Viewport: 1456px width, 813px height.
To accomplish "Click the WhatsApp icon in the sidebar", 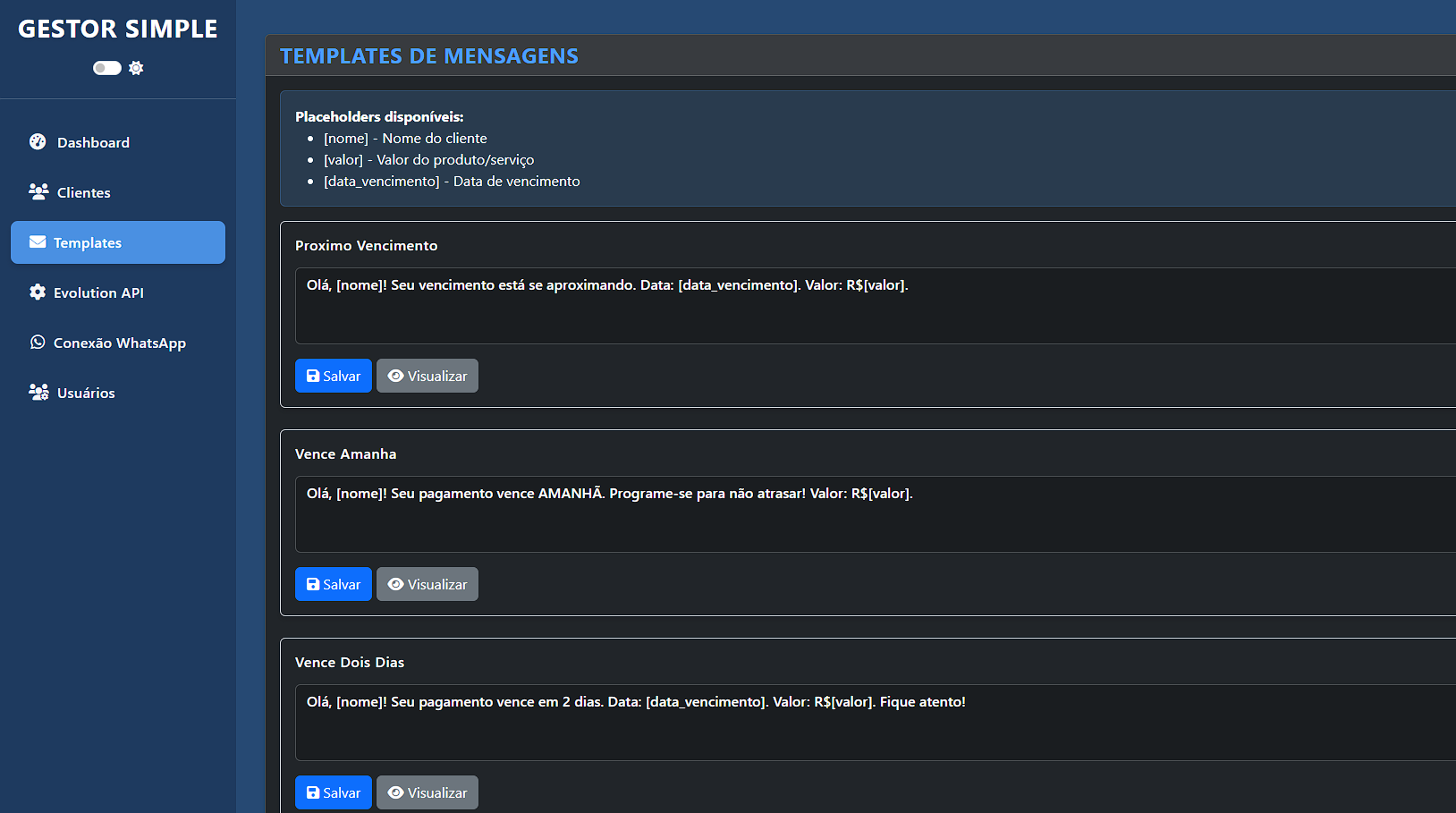I will 38,343.
